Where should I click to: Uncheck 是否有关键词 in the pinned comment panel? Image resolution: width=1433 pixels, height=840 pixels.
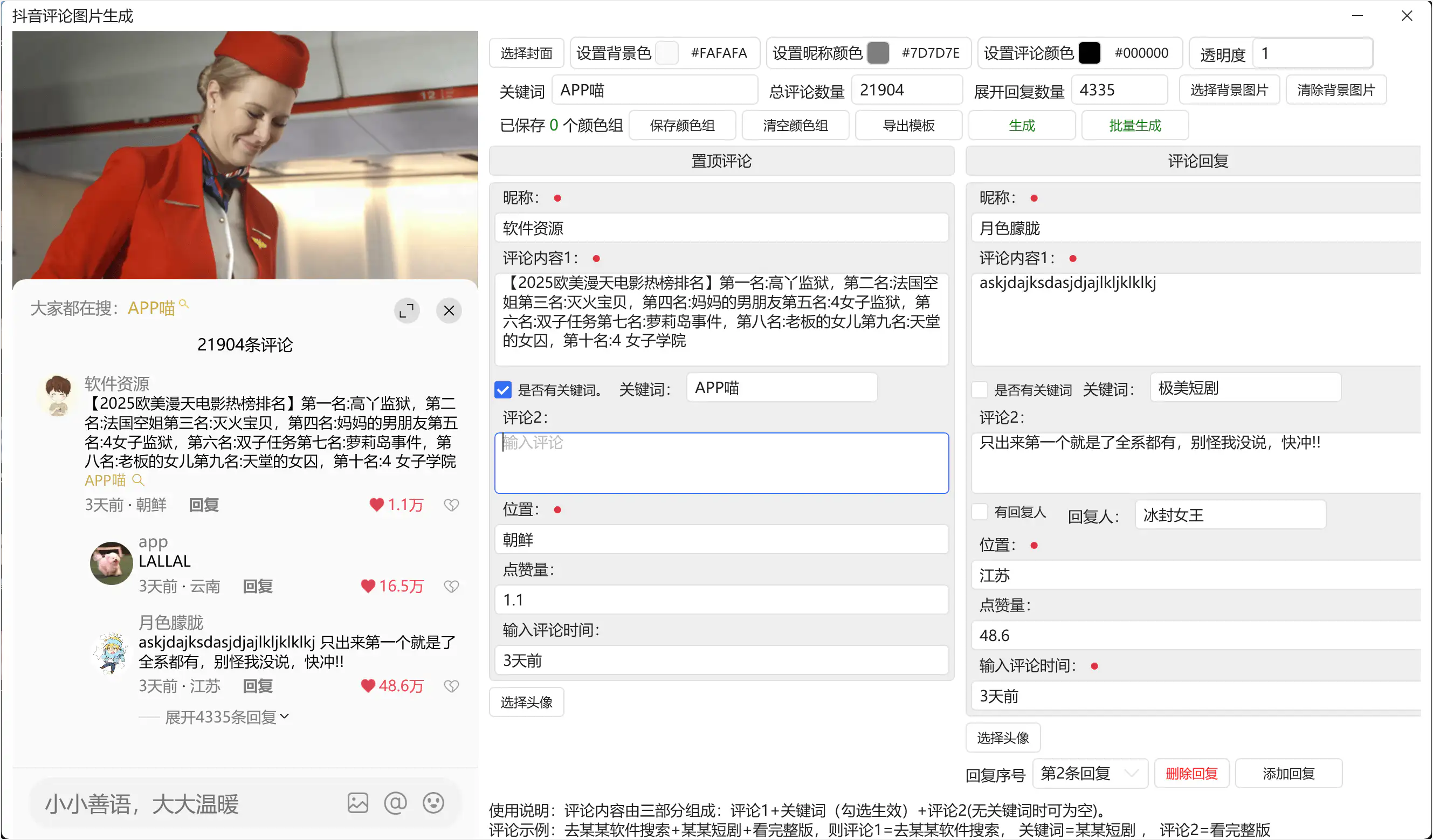click(x=502, y=390)
